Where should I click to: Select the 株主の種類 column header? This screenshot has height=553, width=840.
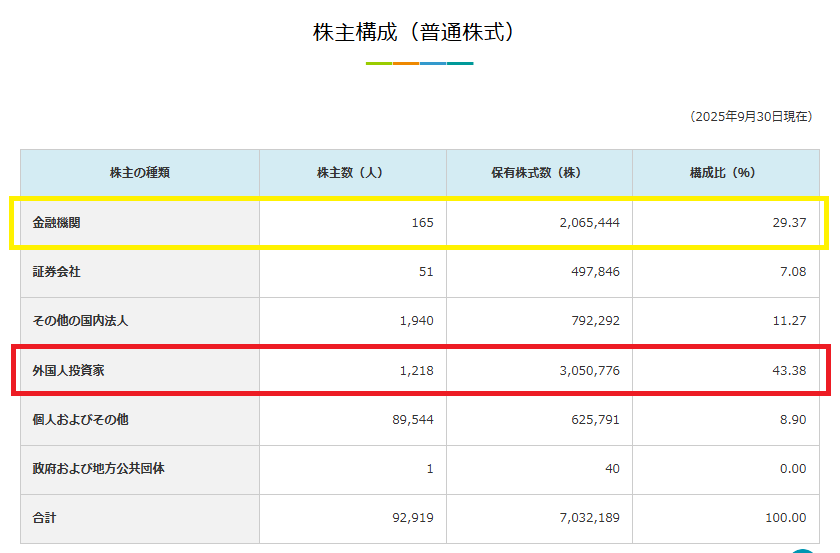pos(140,173)
